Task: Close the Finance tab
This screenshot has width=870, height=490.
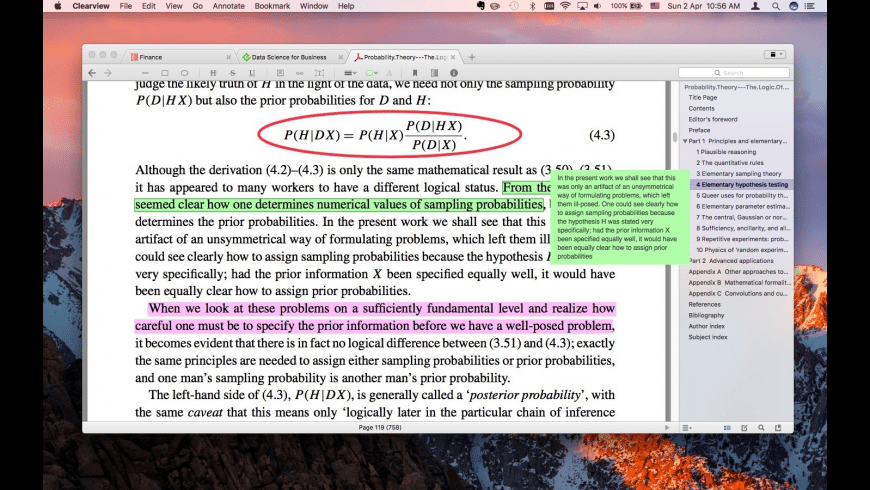Action: tap(229, 57)
